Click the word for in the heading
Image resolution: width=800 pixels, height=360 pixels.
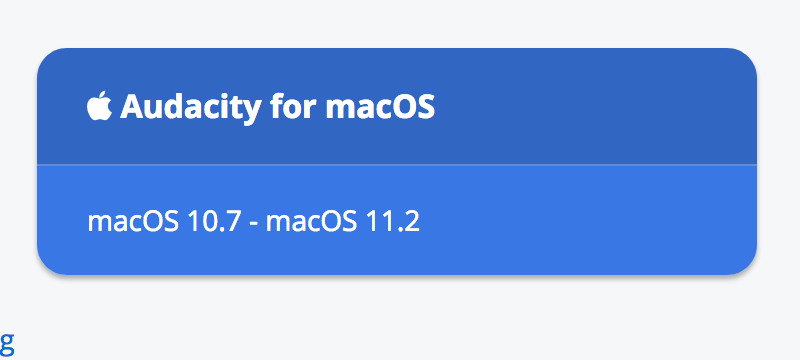coord(293,106)
